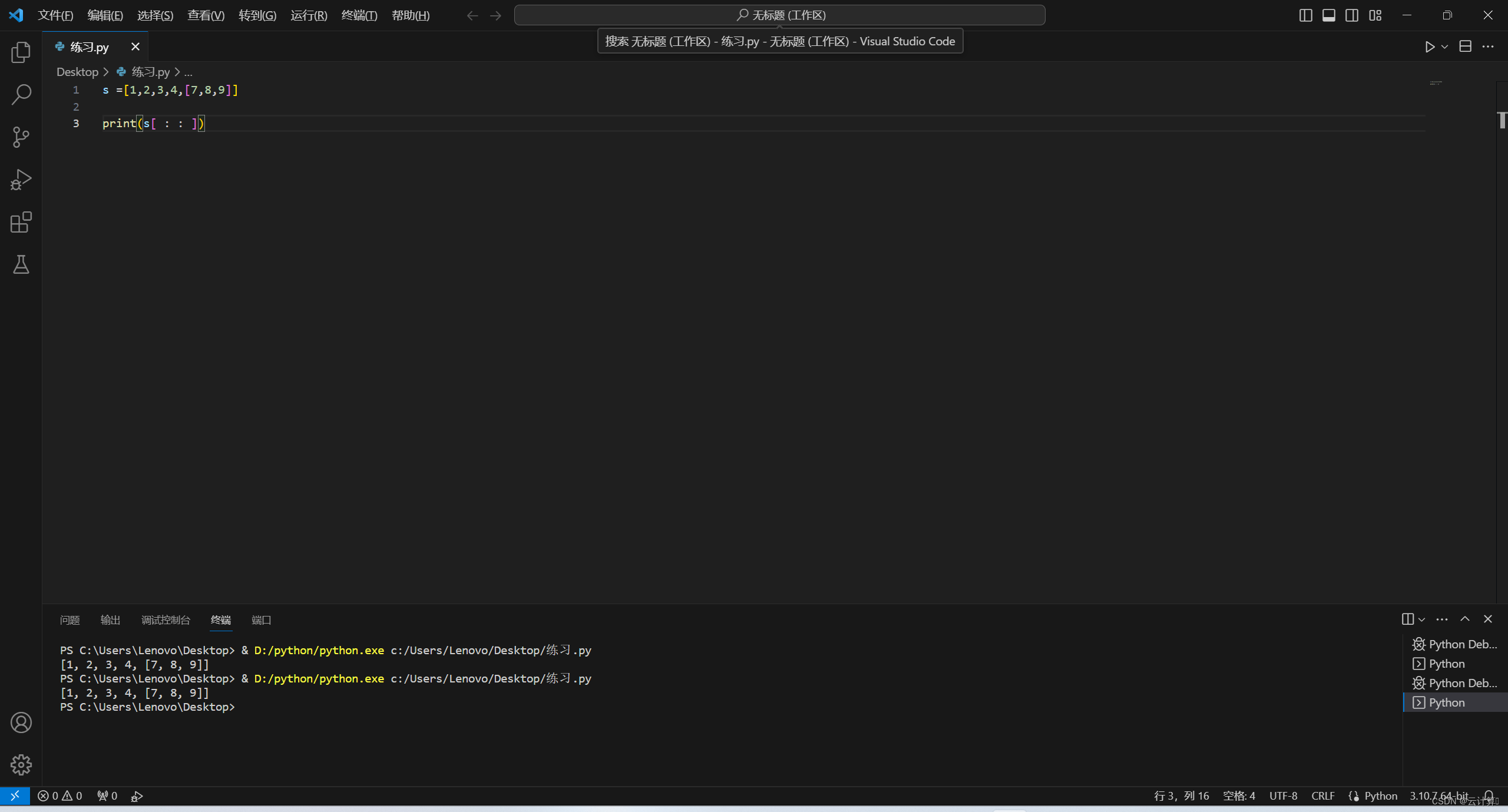Open the Testing flask view
Viewport: 1508px width, 812px height.
pos(21,264)
